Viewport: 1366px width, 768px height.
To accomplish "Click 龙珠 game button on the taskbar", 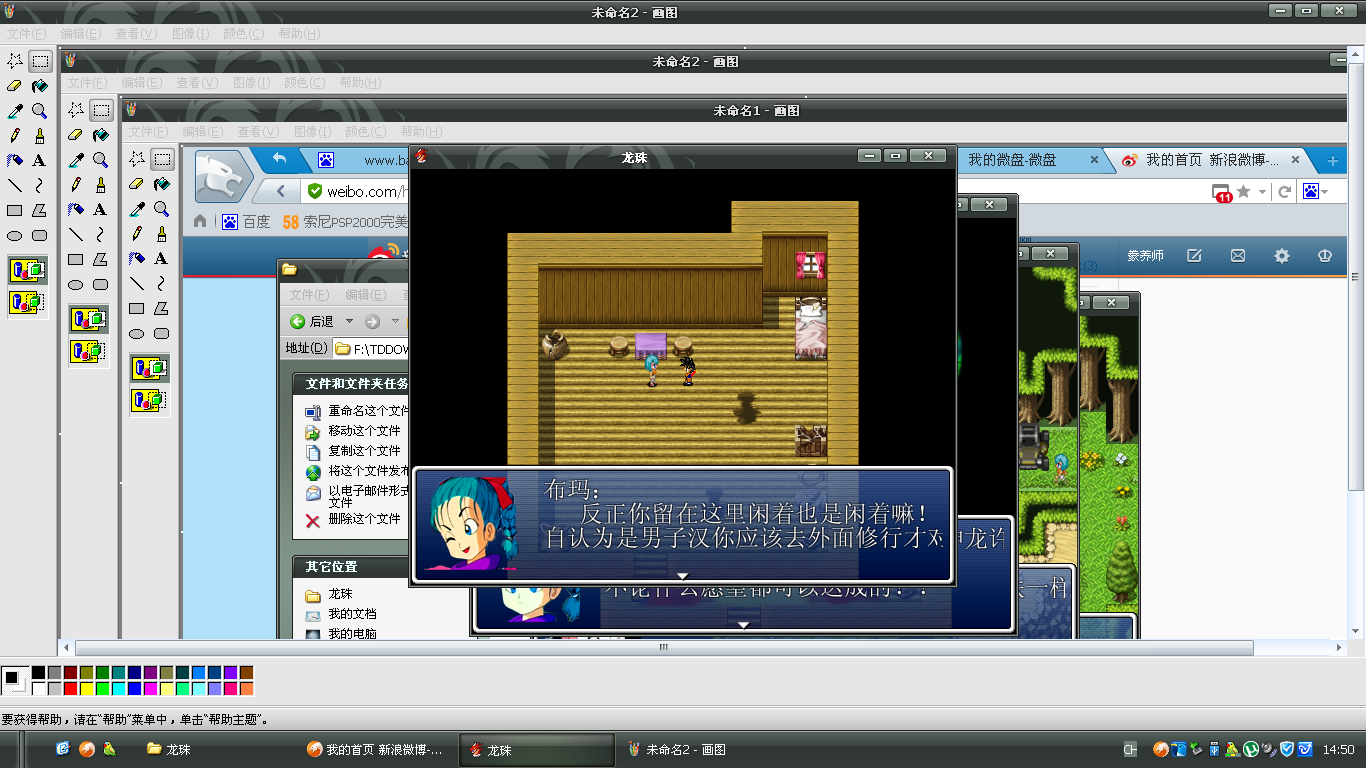I will [x=537, y=749].
